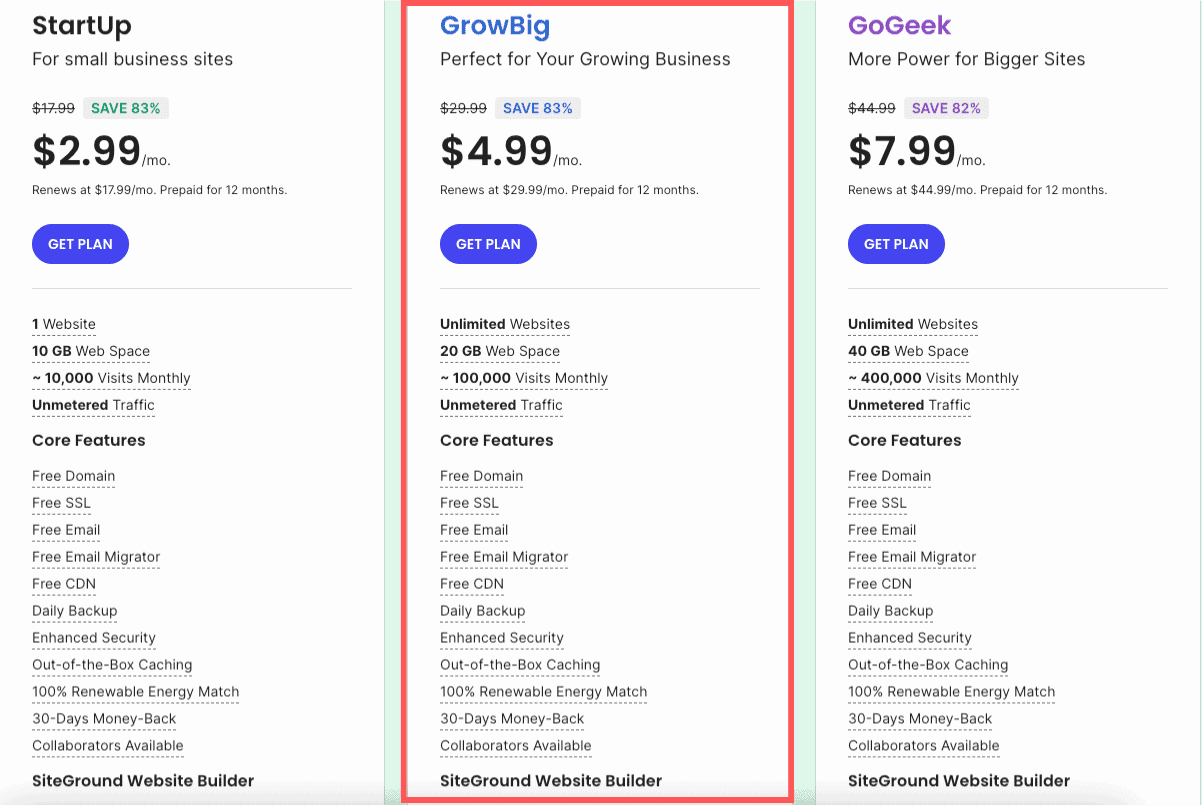
Task: Click ~ 10,000 Visits Monthly in StartUp
Action: pos(111,378)
